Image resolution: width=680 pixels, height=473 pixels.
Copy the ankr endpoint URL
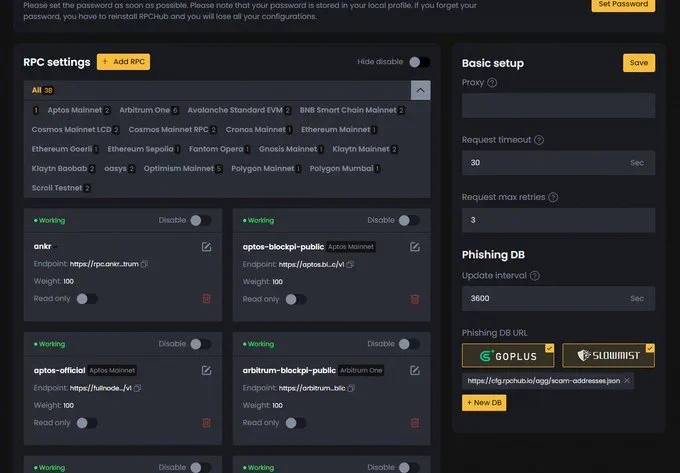144,264
